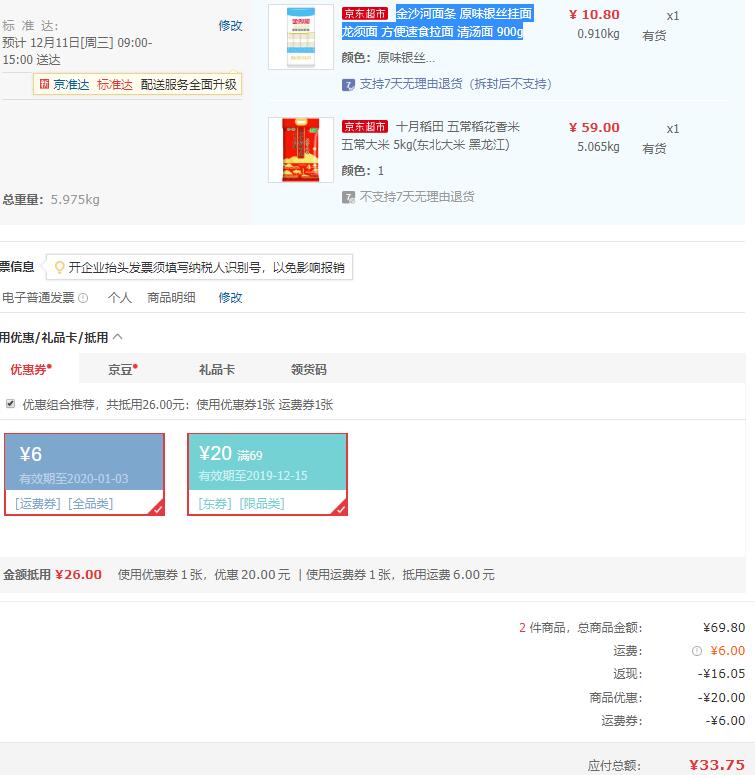Click the 修改 link beside 标准达 delivery
This screenshot has width=755, height=775.
[x=230, y=25]
